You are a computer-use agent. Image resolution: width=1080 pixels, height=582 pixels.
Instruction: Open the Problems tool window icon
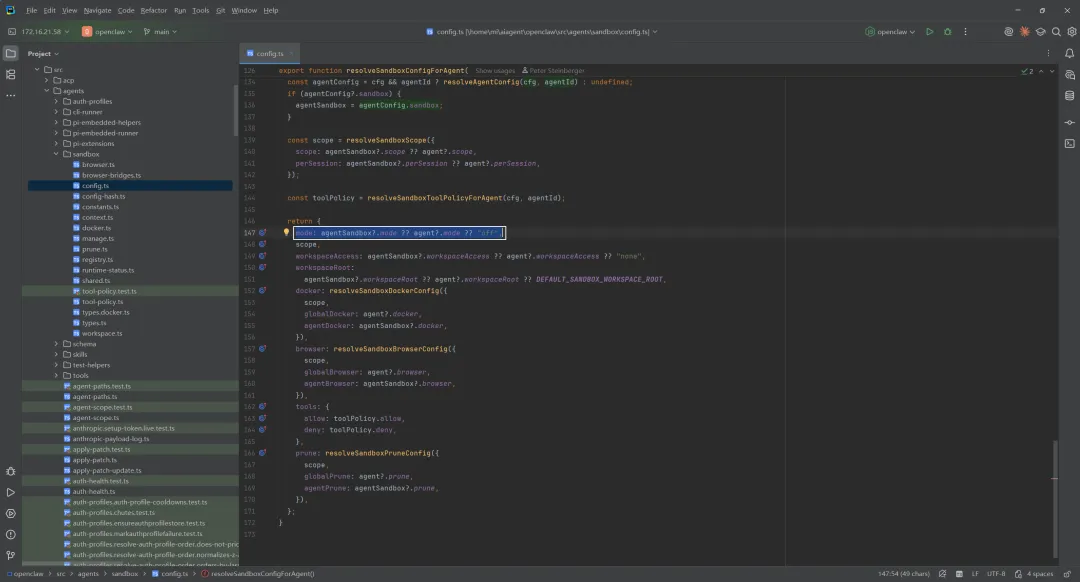coord(11,534)
